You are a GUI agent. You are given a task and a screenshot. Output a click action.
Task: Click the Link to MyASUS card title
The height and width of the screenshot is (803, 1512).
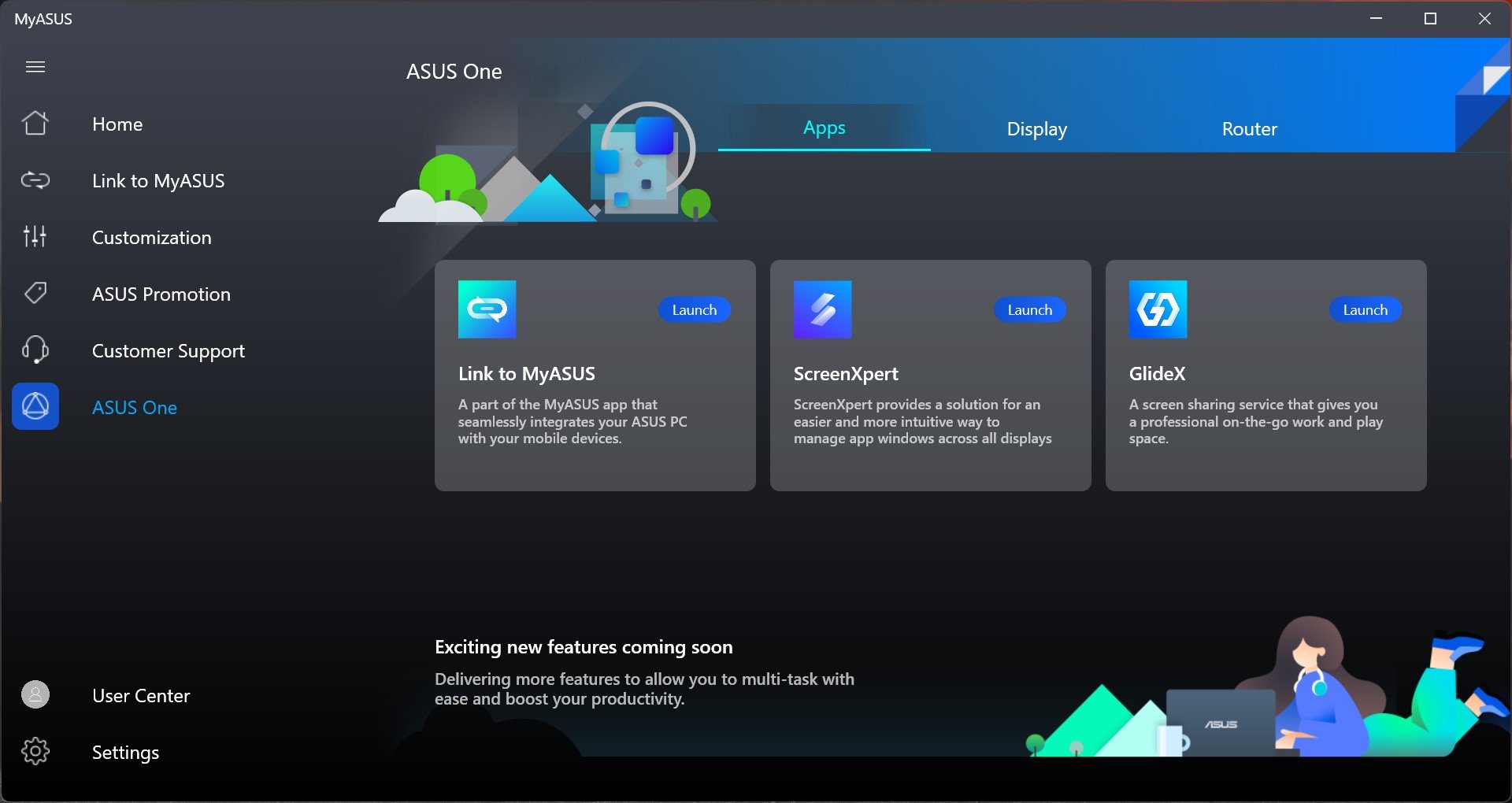coord(527,374)
